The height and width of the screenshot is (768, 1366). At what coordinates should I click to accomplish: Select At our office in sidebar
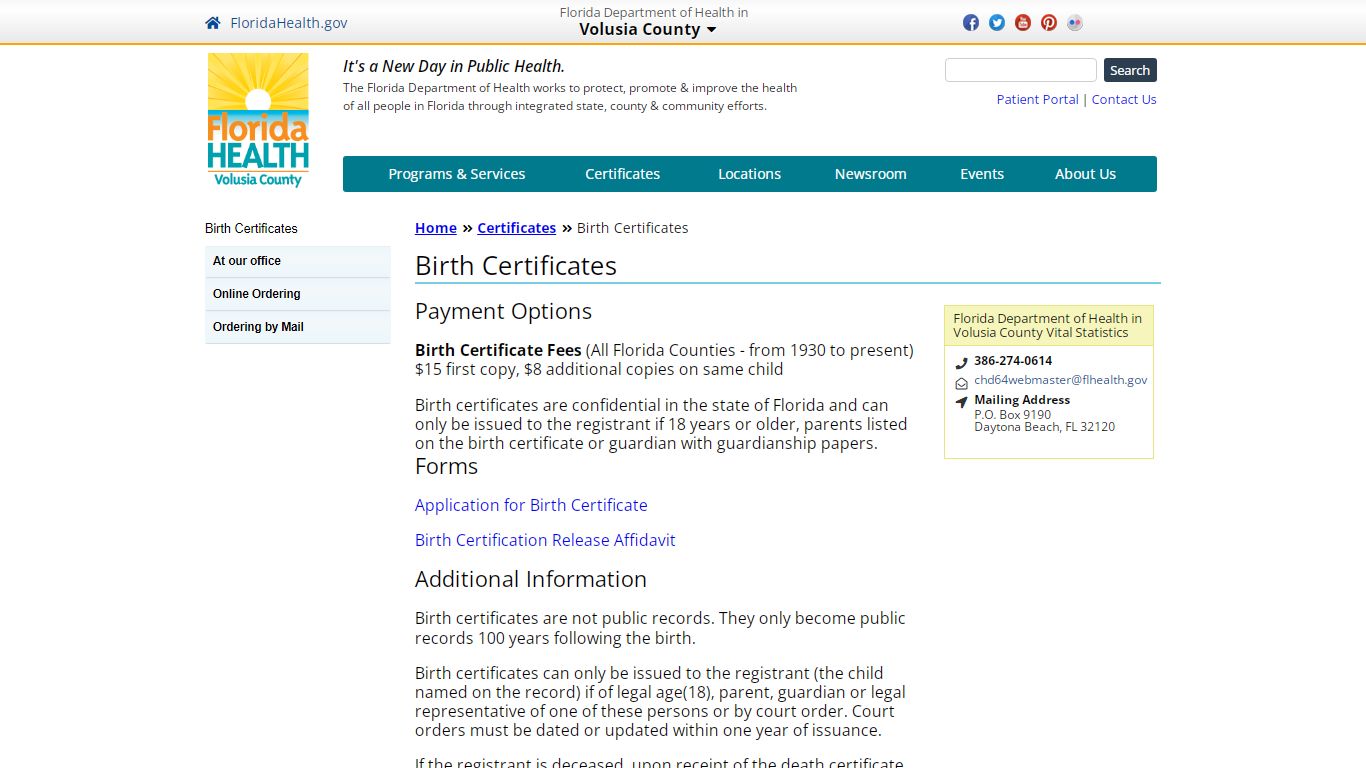[298, 261]
